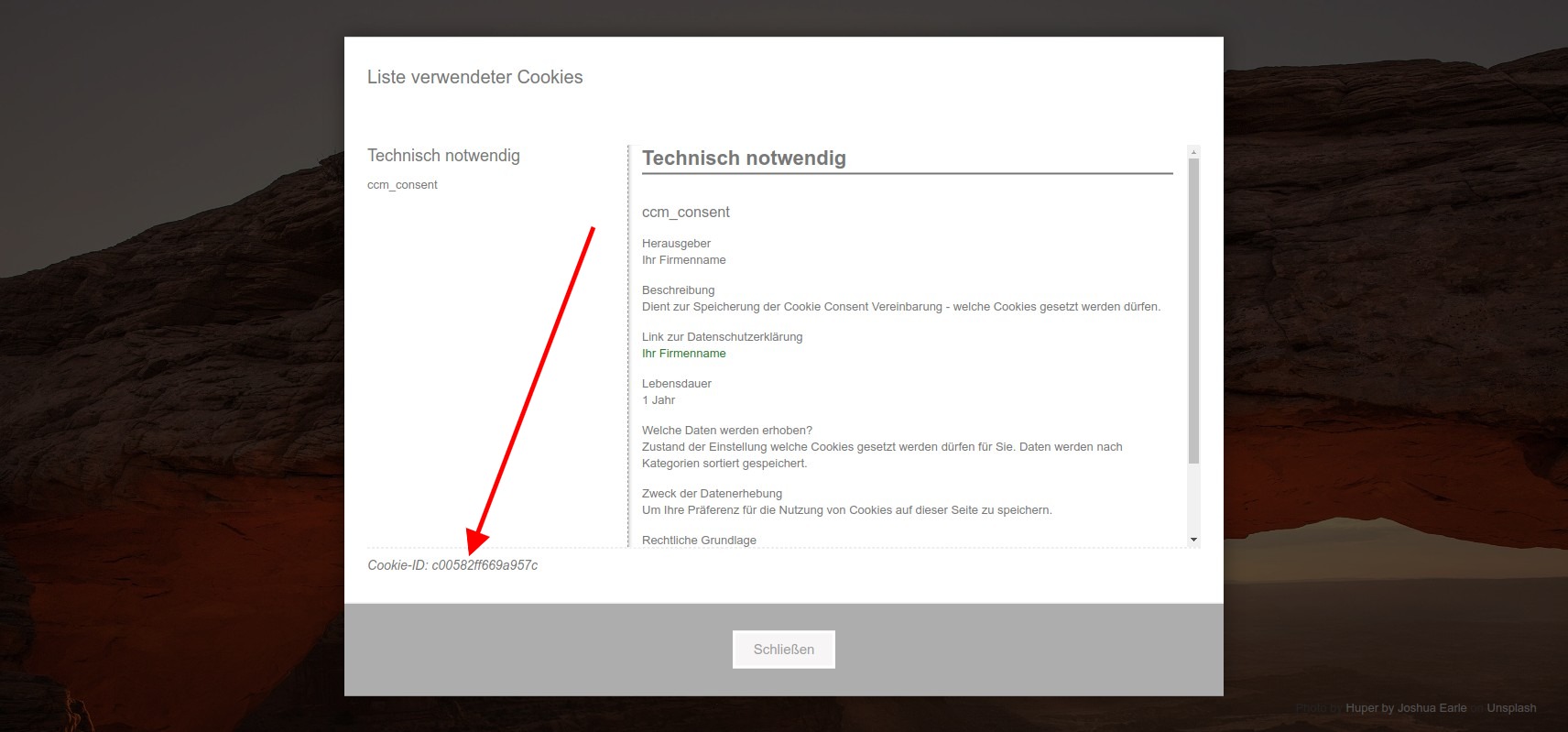Viewport: 1568px width, 732px height.
Task: Click the scrollbar down arrow
Action: (x=1193, y=541)
